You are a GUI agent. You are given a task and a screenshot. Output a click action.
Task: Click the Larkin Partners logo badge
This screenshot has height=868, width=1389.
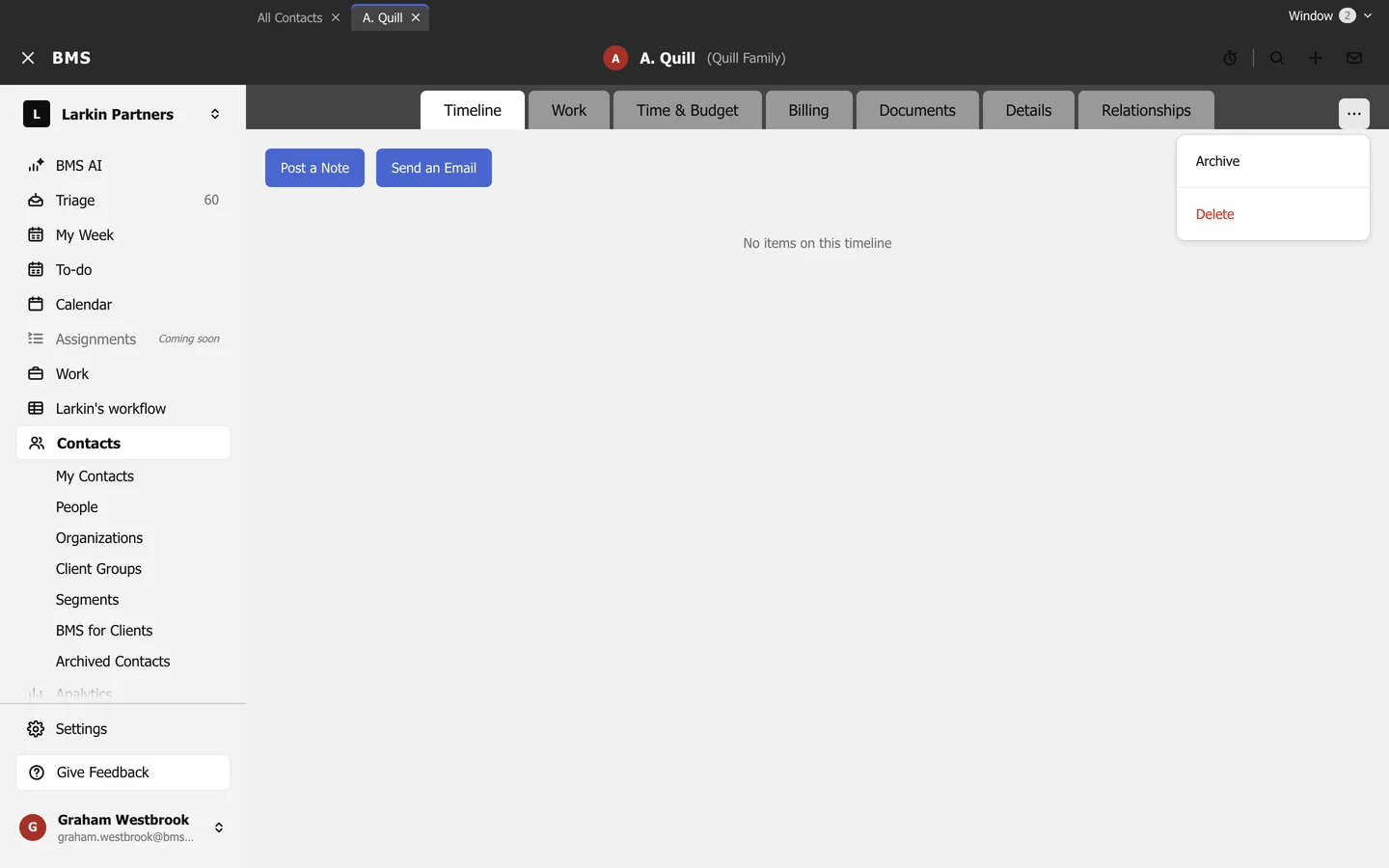pyautogui.click(x=37, y=114)
